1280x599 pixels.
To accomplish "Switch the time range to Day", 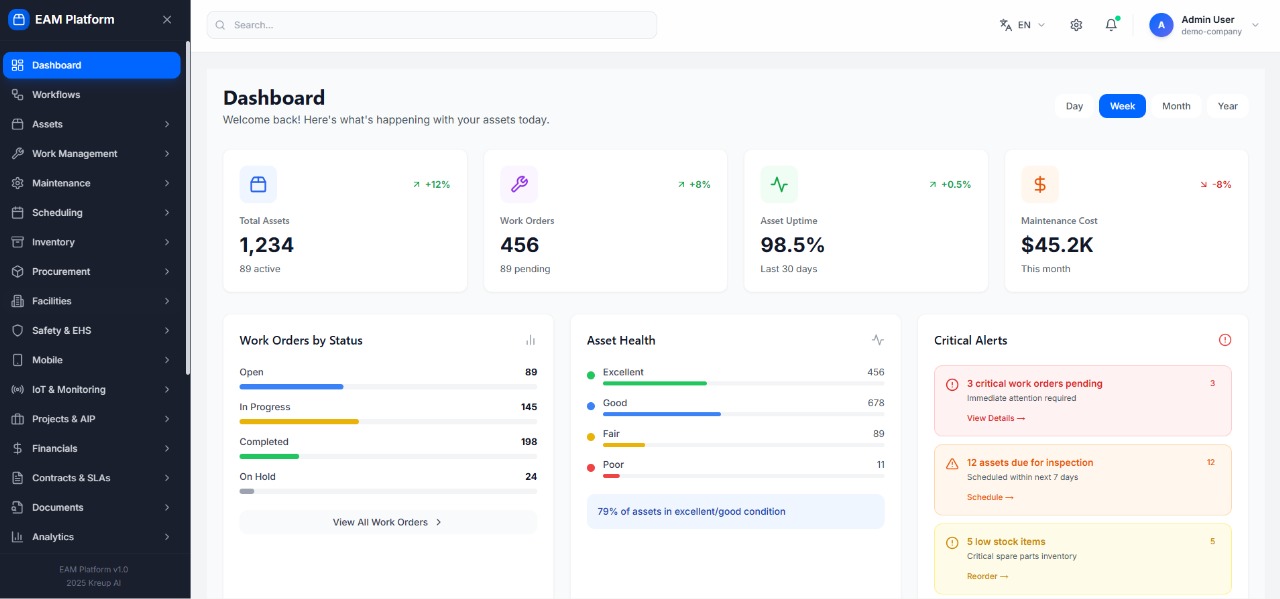I will click(1074, 106).
